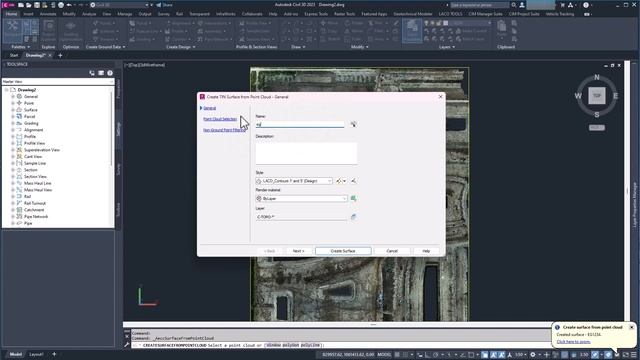Click the layer selection icon beside Layer field

[x=353, y=217]
